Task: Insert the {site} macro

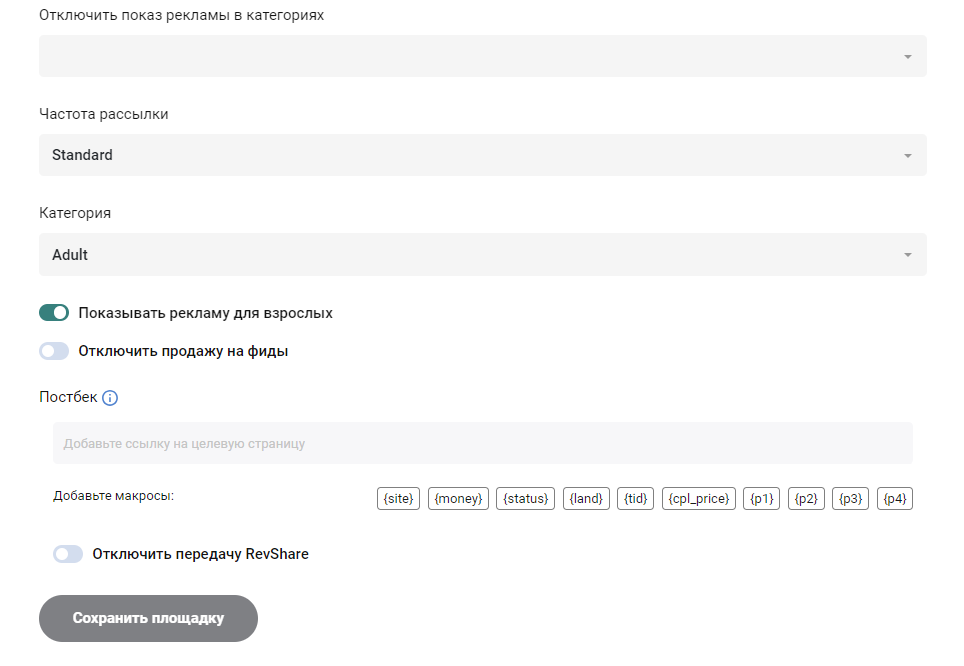Action: [397, 498]
